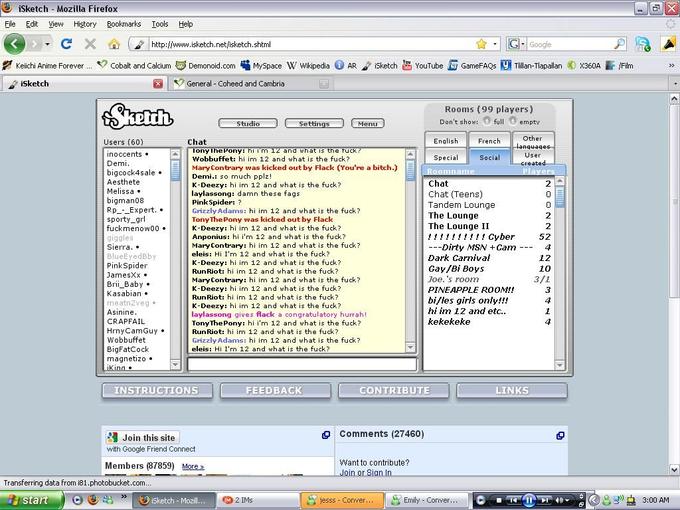The height and width of the screenshot is (510, 680).
Task: Open the Start menu
Action: click(x=32, y=500)
